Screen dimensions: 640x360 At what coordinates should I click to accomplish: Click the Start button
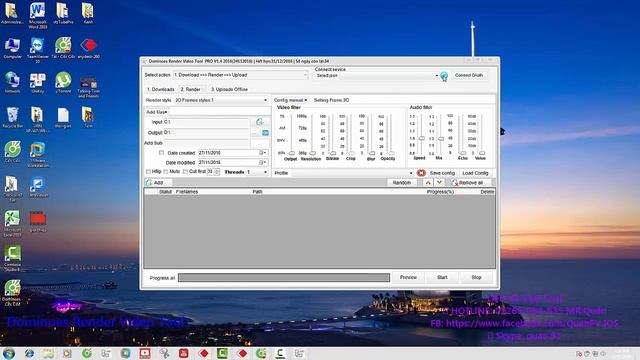(442, 278)
